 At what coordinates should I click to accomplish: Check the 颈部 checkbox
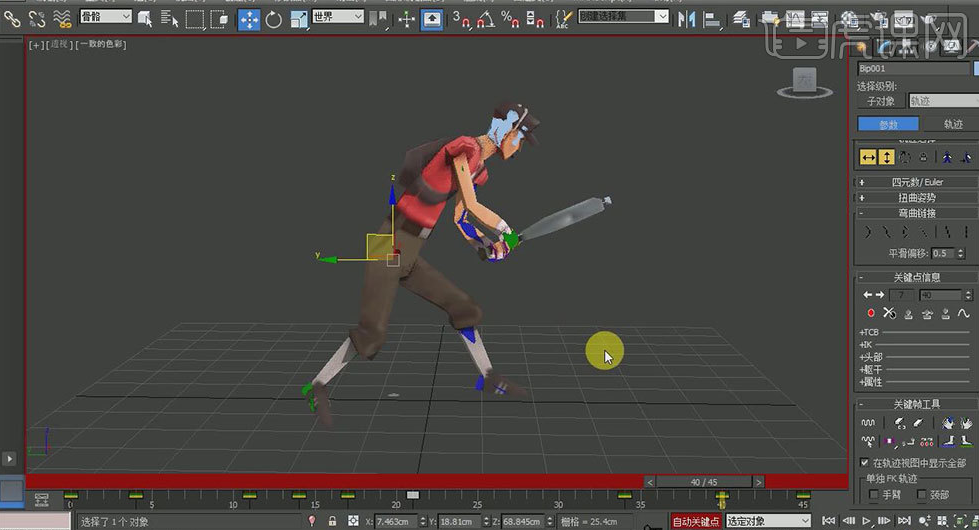921,494
